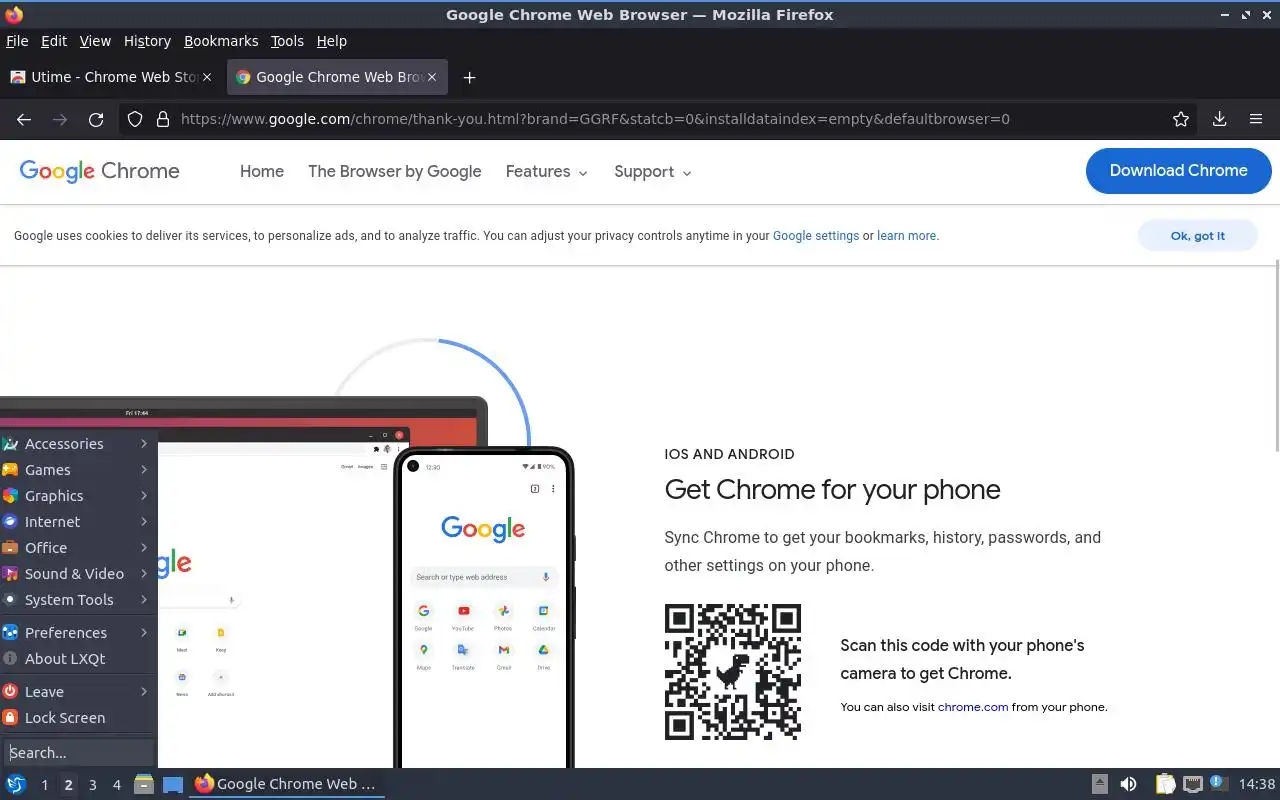
Task: Close the Google Chrome Web Browser tab
Action: point(432,77)
